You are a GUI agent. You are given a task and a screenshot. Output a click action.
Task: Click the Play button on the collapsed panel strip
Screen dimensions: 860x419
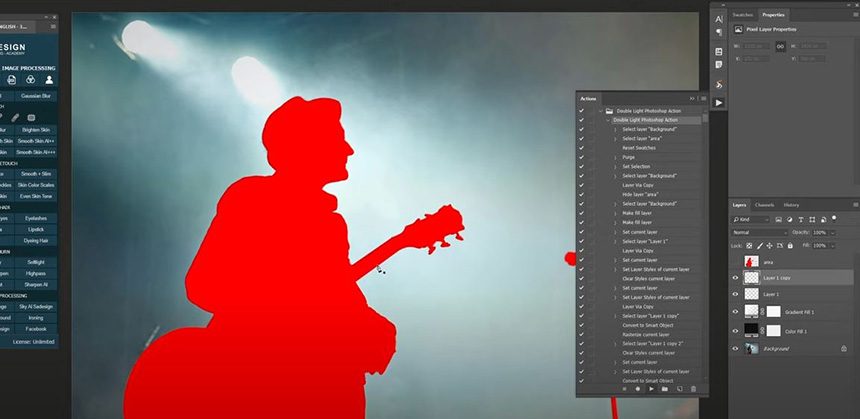[x=718, y=103]
